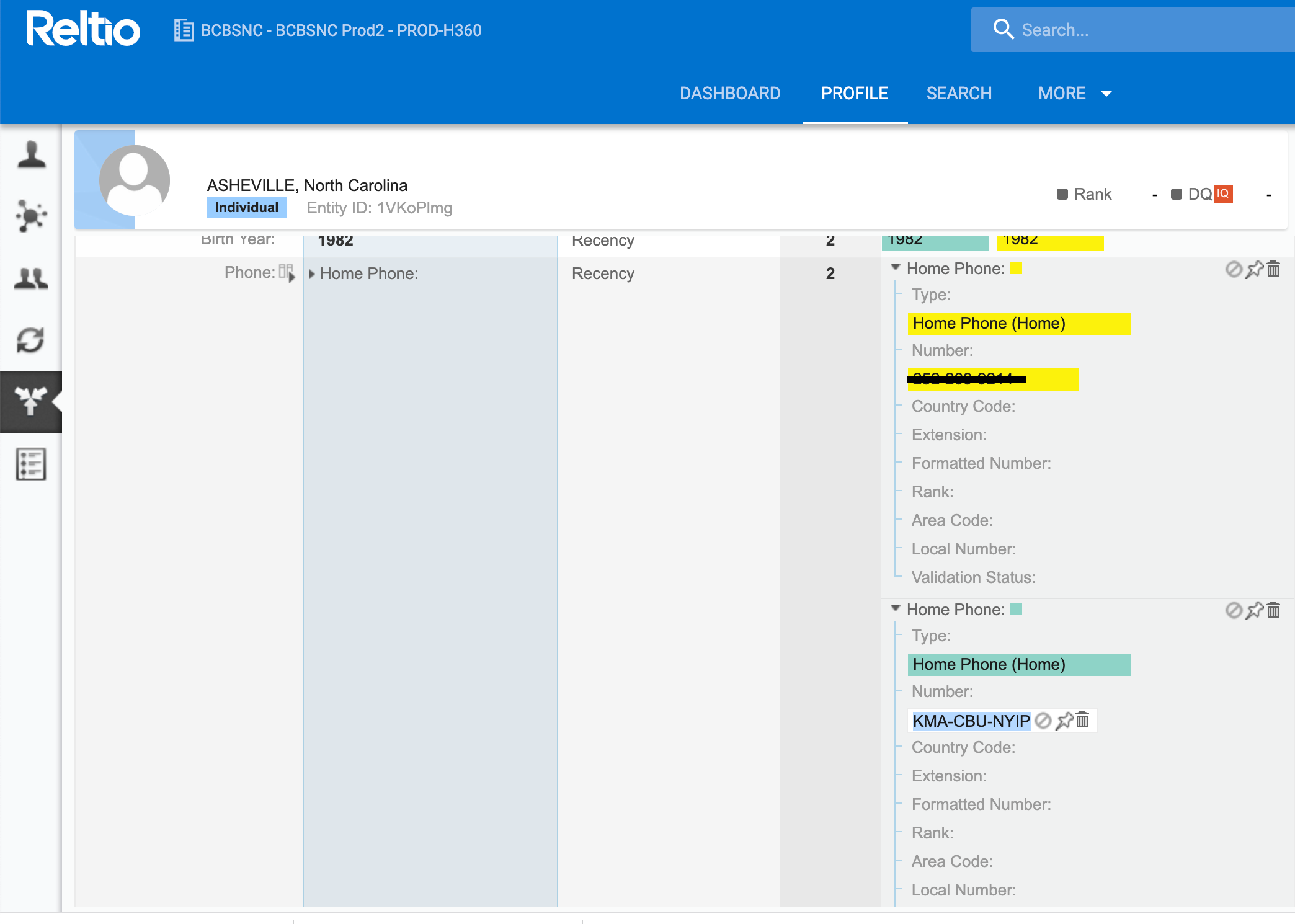Click the KMA-CBU-NYIP number value

tap(971, 721)
